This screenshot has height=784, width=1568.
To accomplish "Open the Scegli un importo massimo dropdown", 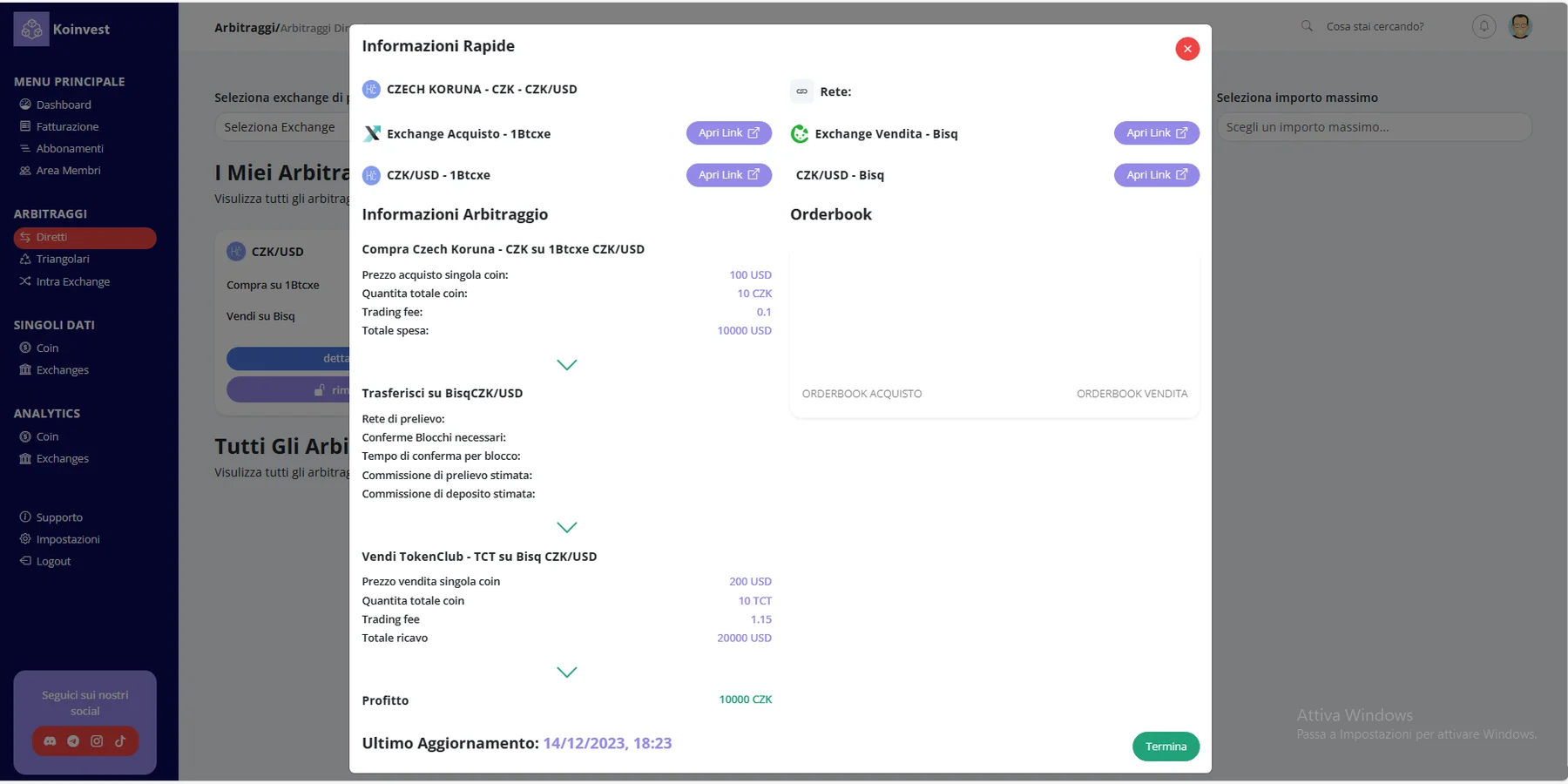I will [1374, 127].
